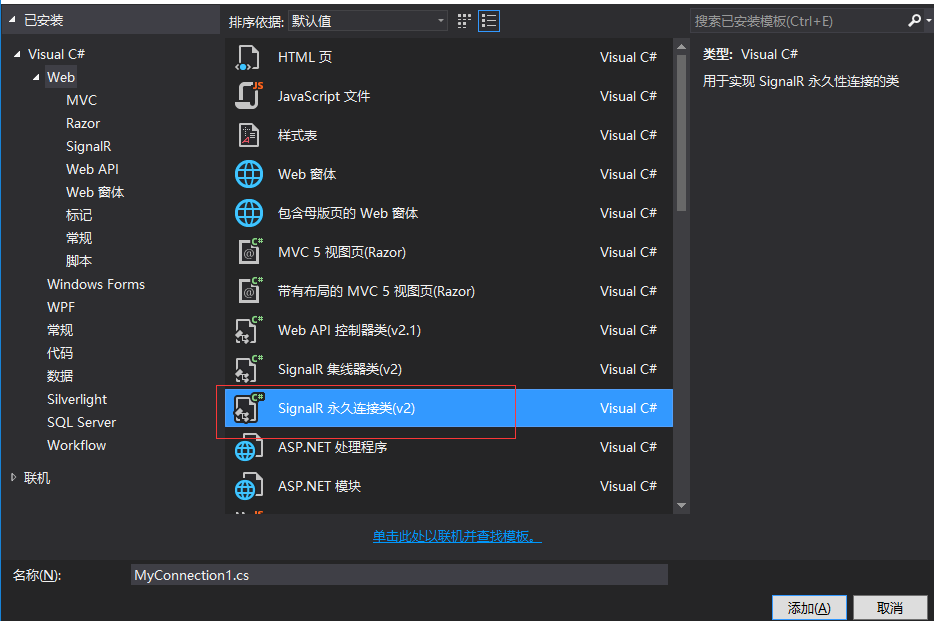
Task: Select SignalR 集线器类(v2) icon
Action: pyautogui.click(x=248, y=369)
